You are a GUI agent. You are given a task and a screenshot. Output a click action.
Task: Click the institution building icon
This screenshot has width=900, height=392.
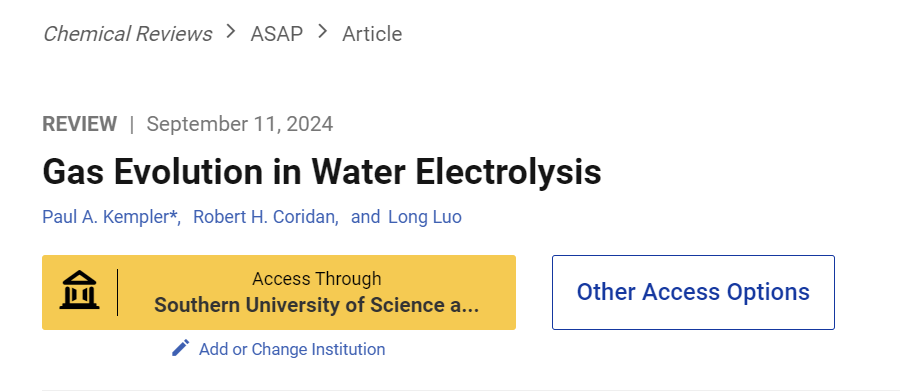tap(79, 290)
